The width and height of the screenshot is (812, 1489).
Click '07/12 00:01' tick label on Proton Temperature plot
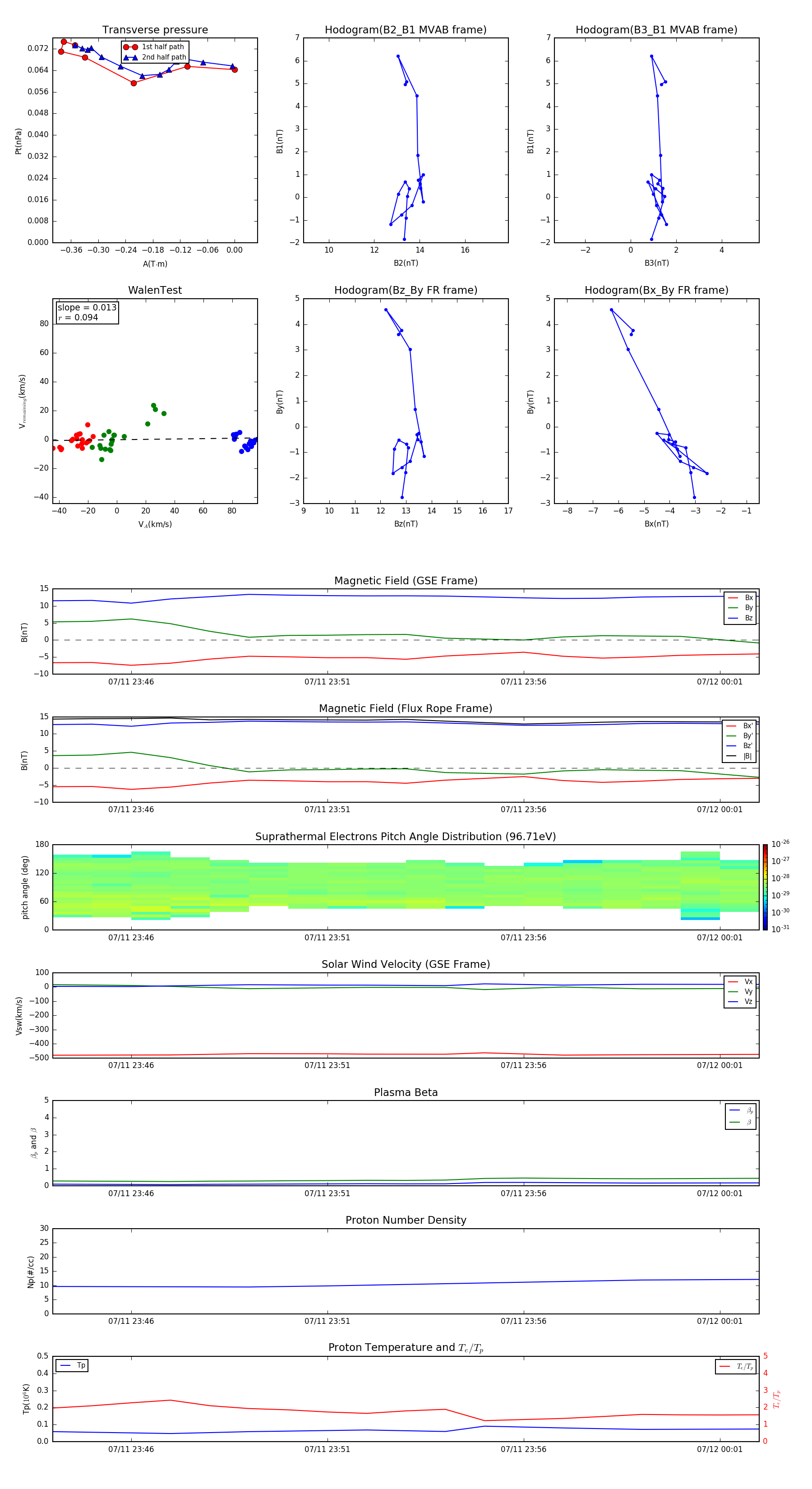coord(720,1449)
